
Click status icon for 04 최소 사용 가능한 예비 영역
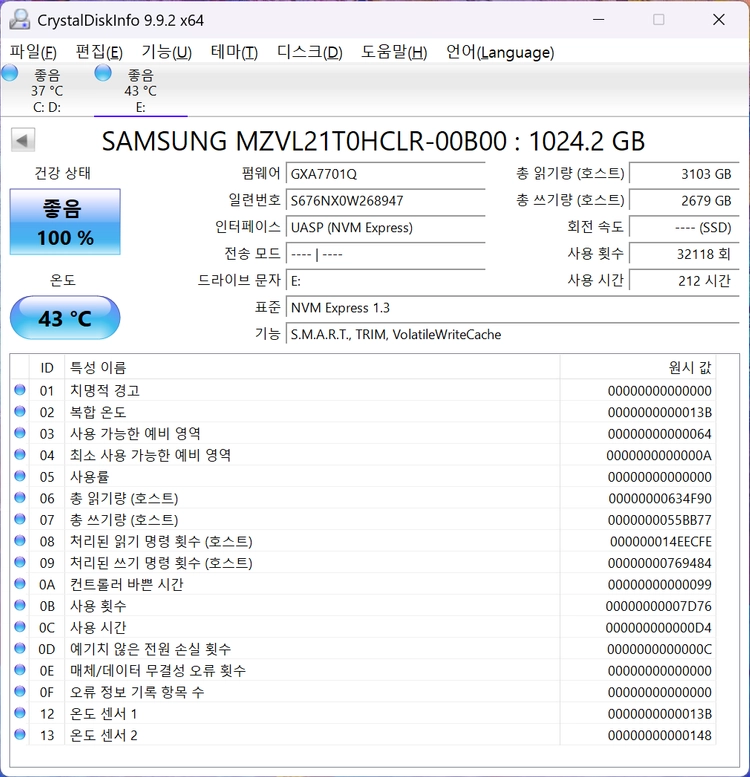pyautogui.click(x=20, y=454)
